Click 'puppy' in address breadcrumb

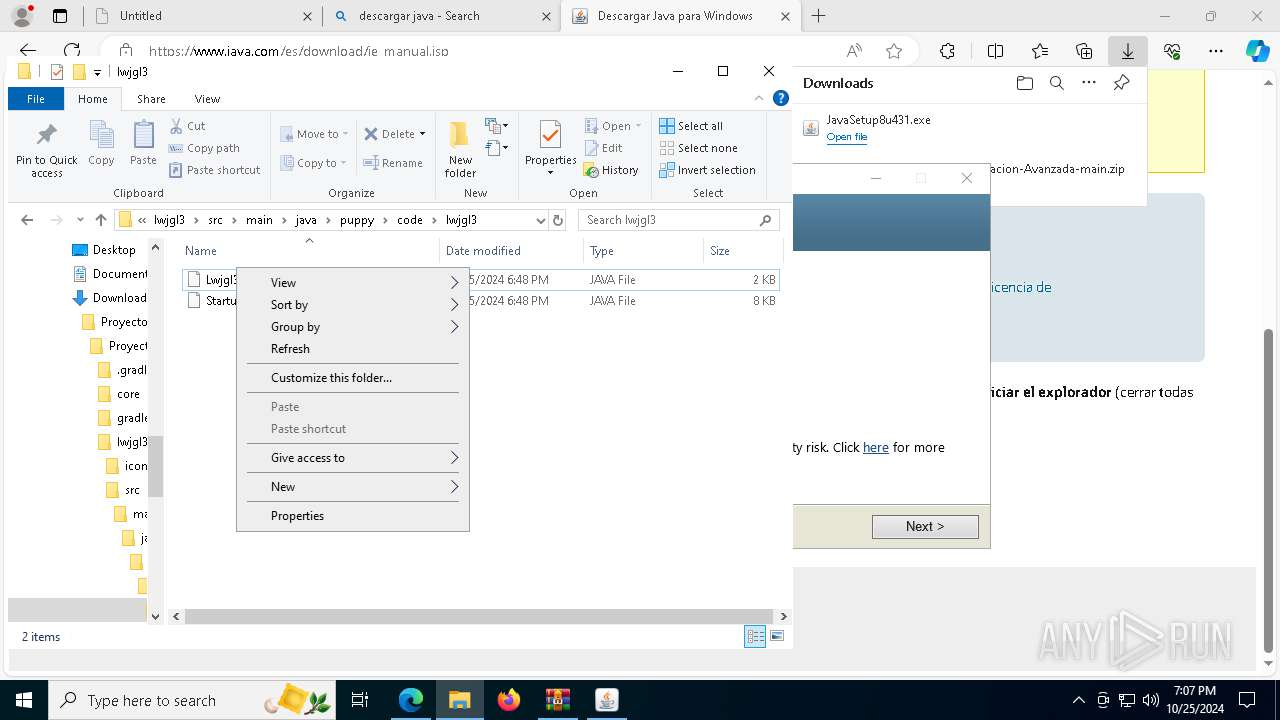[x=357, y=220]
